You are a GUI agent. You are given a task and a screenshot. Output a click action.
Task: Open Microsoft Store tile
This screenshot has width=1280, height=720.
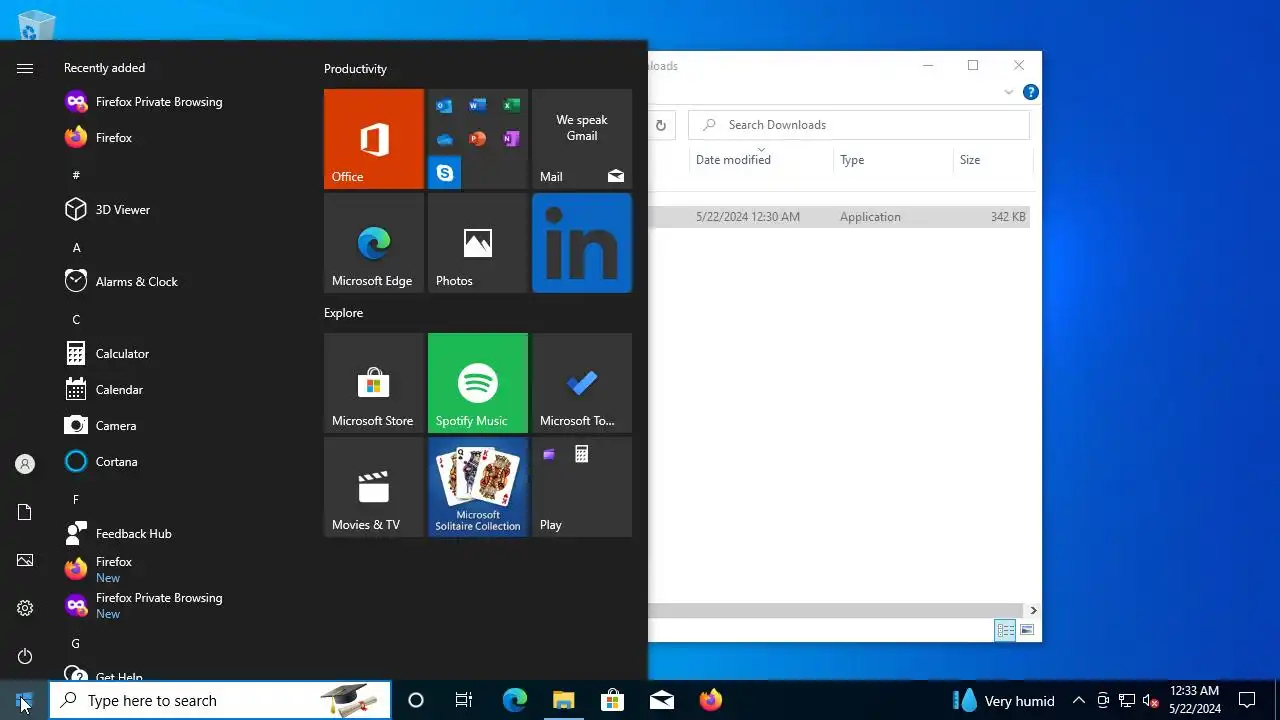(x=374, y=383)
